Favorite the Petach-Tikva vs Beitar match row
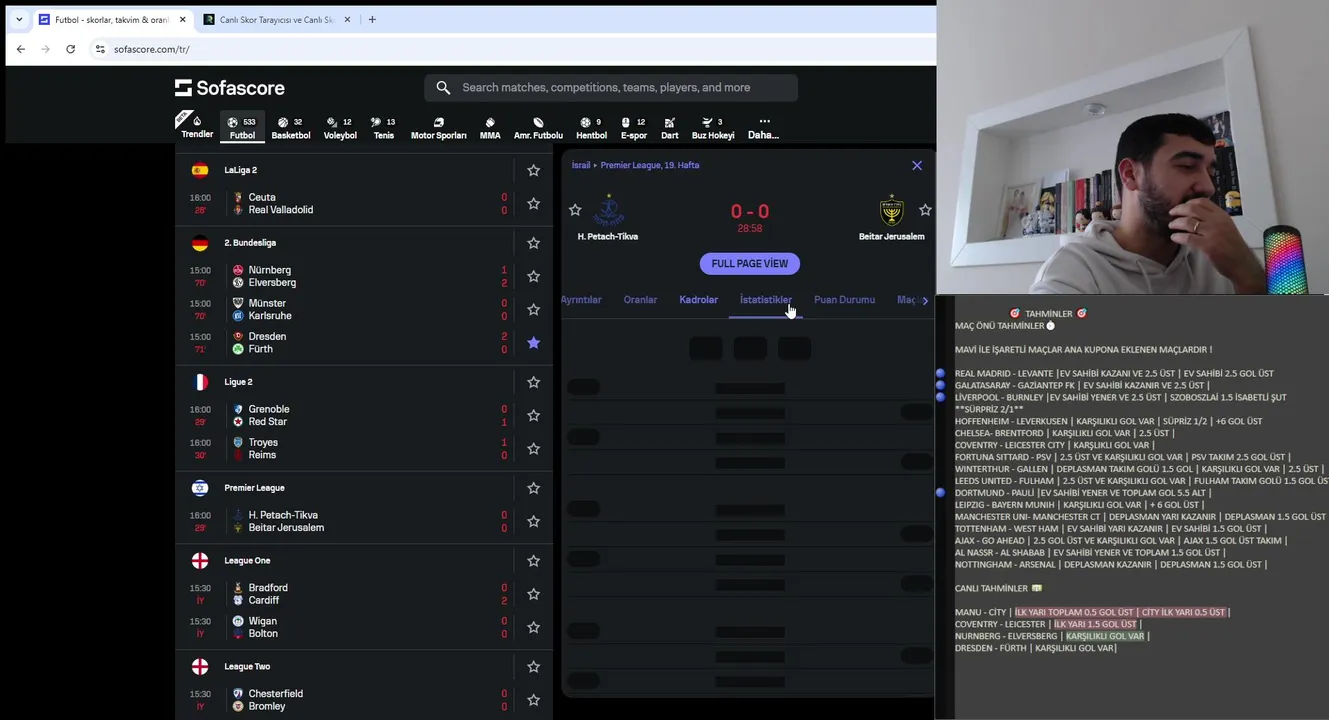1329x720 pixels. point(533,521)
